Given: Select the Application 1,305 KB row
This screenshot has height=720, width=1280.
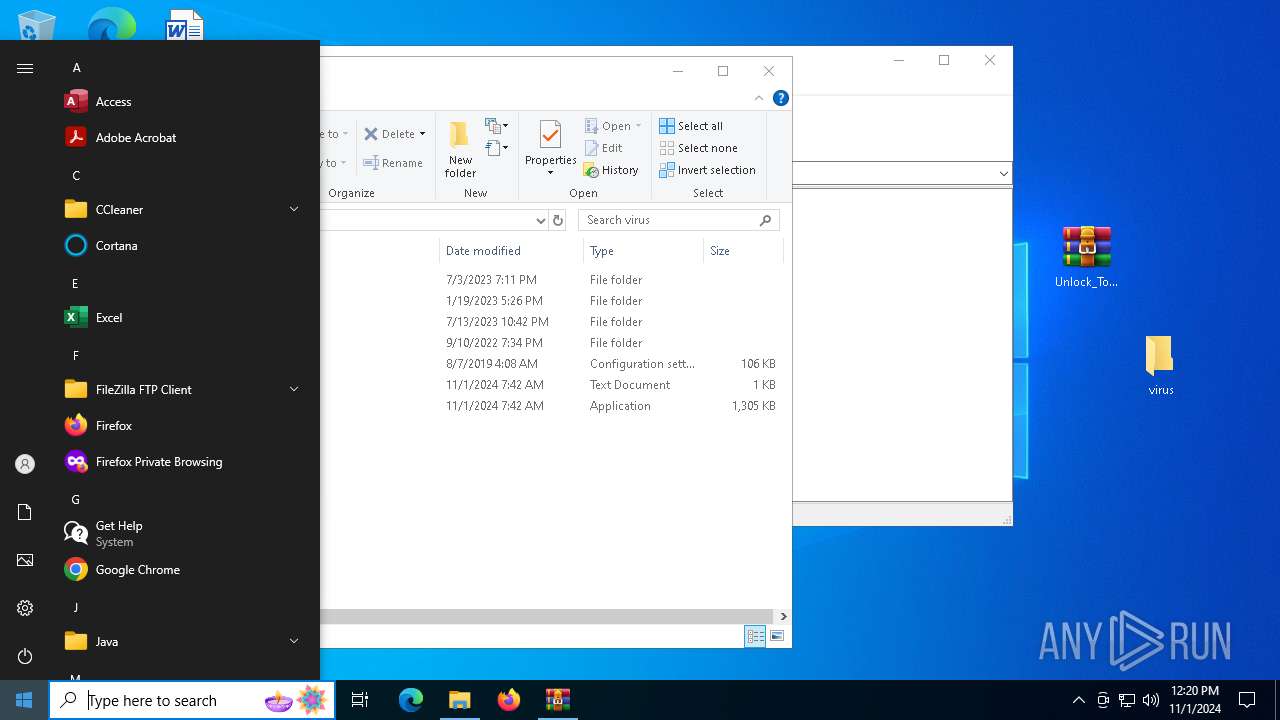Looking at the screenshot, I should [x=551, y=406].
